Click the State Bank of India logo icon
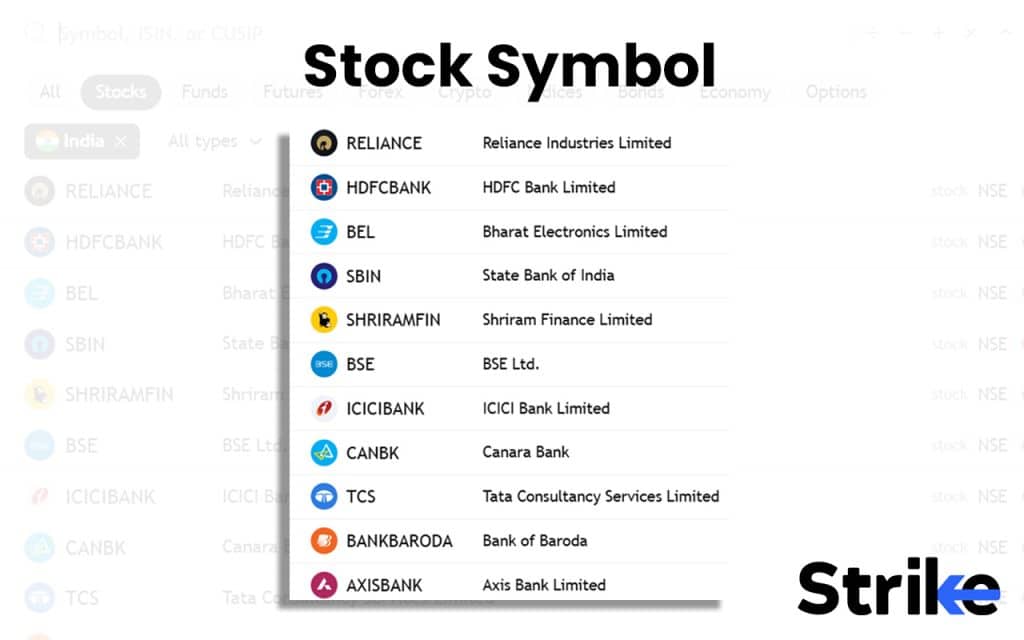Image resolution: width=1024 pixels, height=640 pixels. (324, 276)
